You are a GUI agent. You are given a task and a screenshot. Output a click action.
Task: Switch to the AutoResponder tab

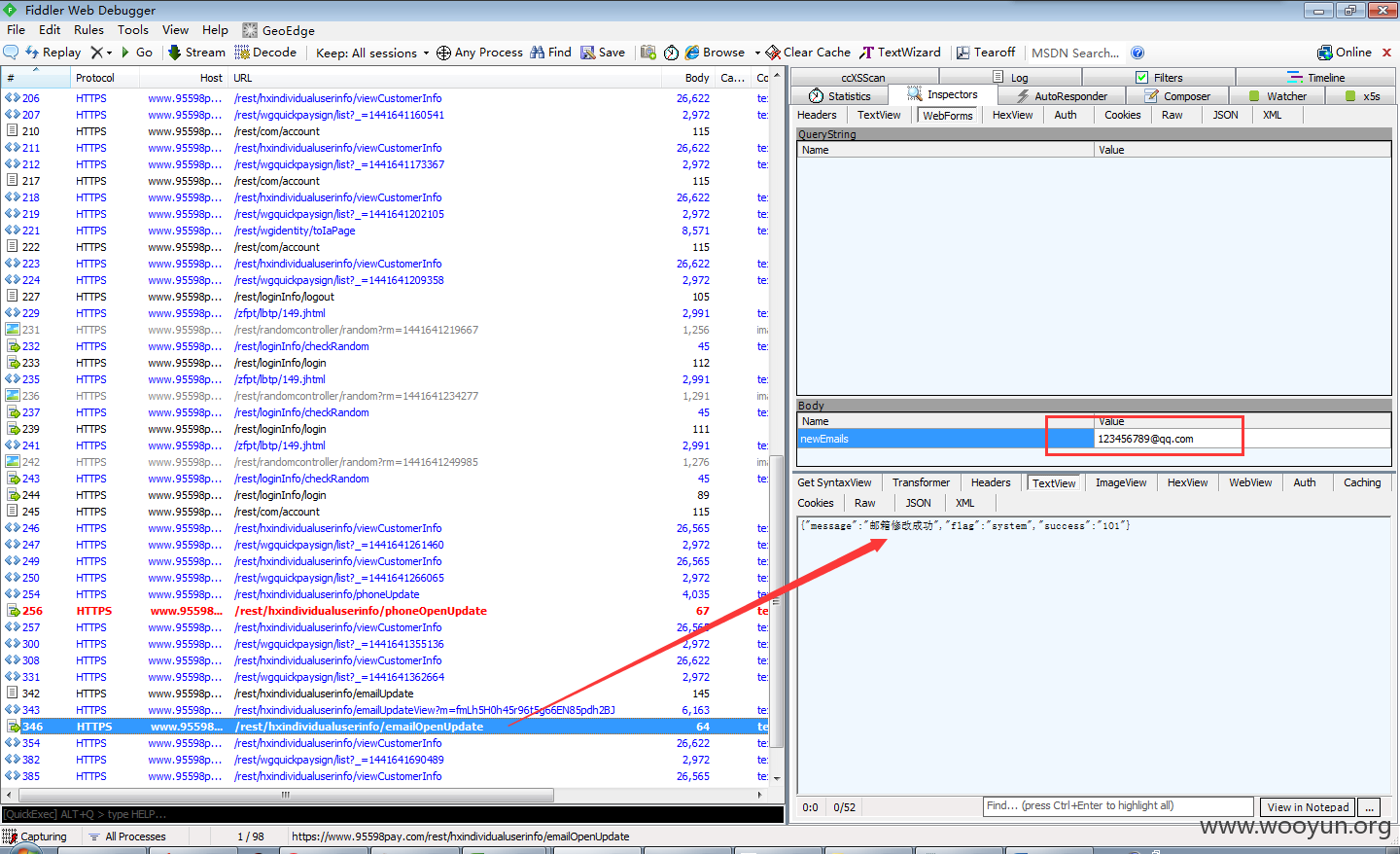click(1061, 95)
